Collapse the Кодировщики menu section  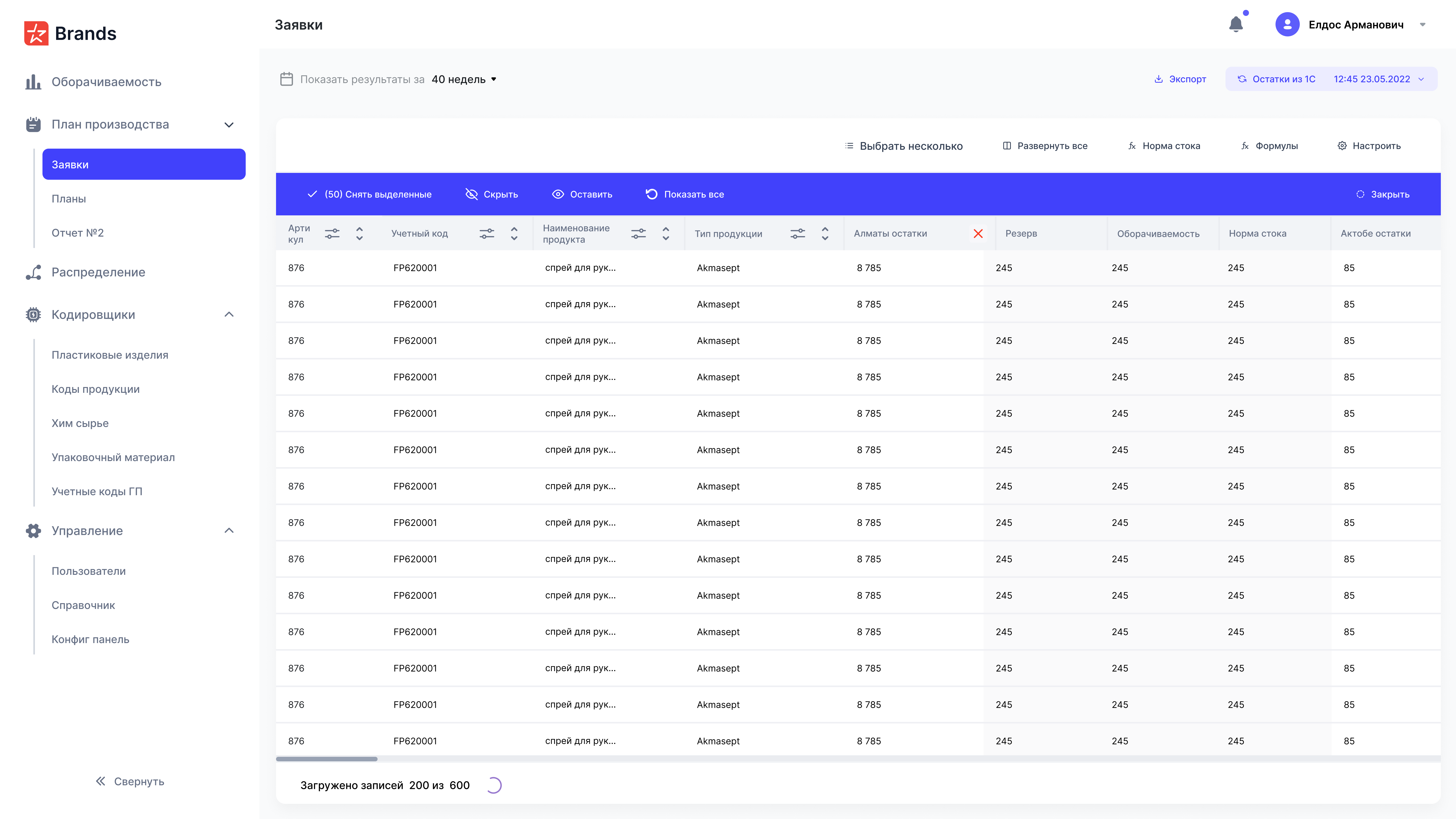coord(229,314)
